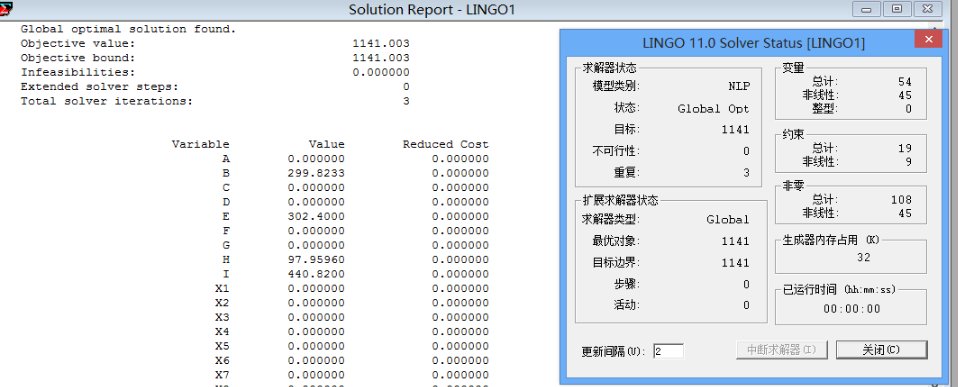Screen dimensions: 958x387
Task: Select variable H value 97.95960
Action: 316,260
